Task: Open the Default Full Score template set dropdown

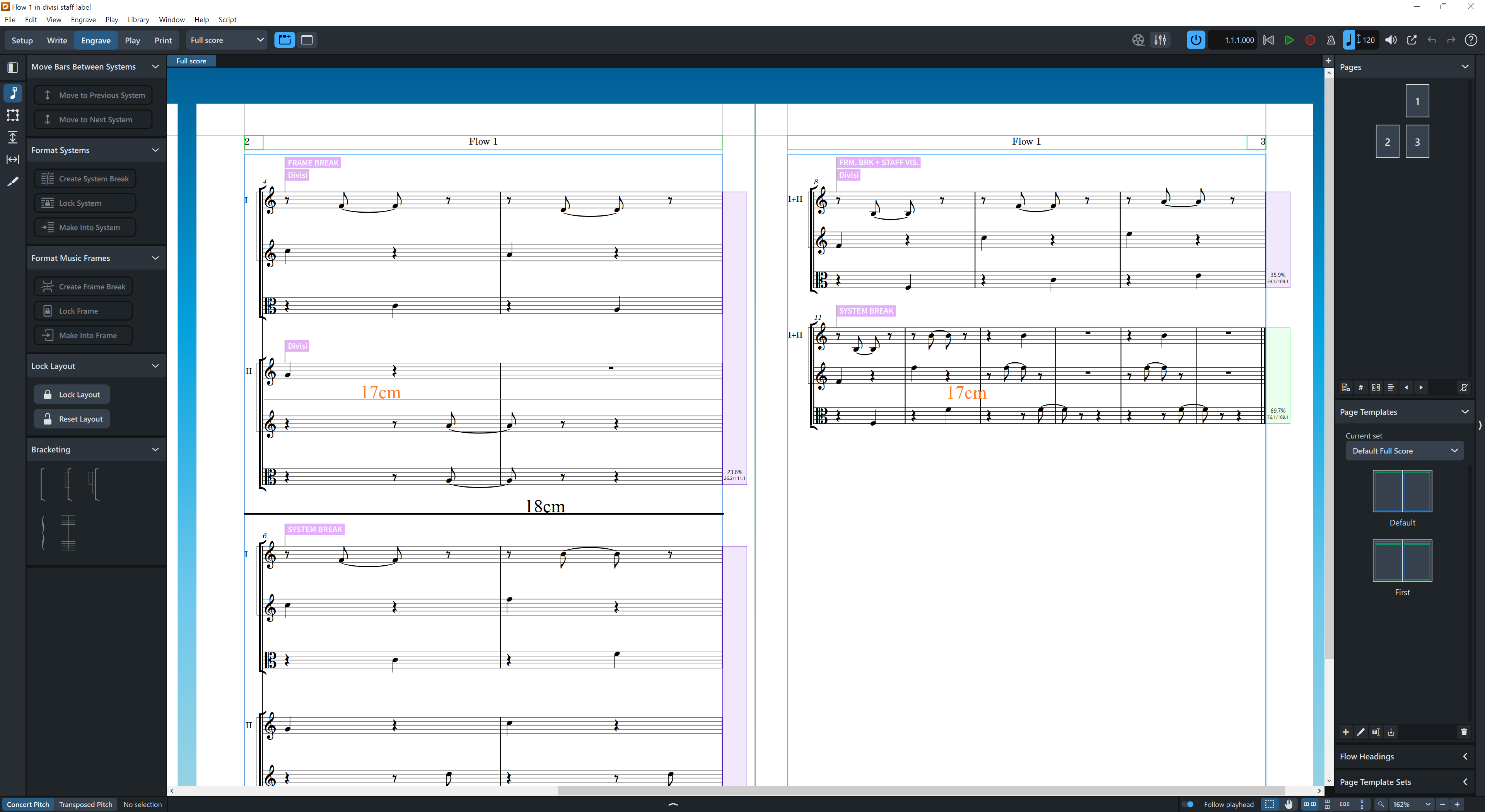Action: [1404, 451]
